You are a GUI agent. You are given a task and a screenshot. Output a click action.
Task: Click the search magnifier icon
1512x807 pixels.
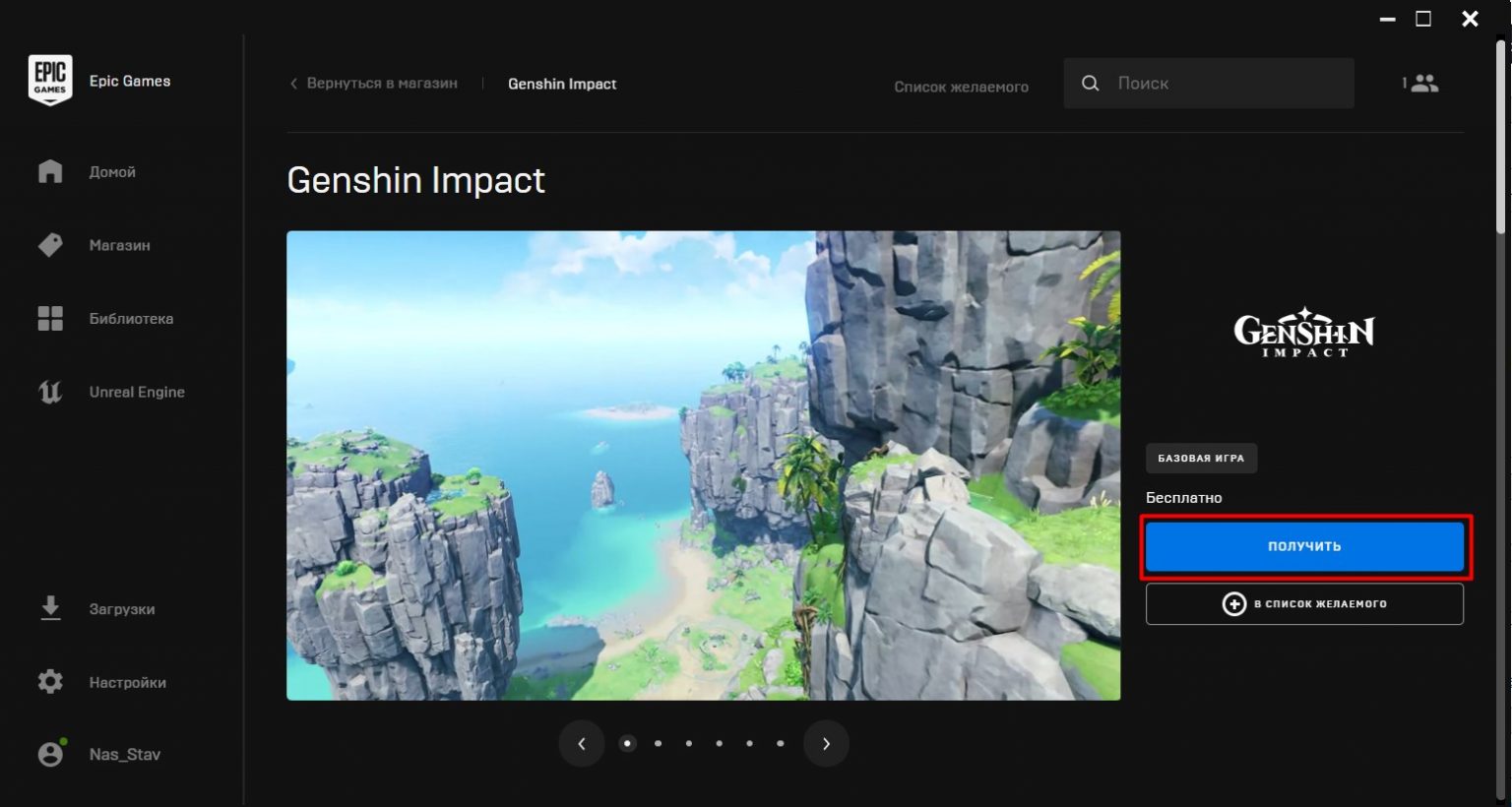point(1091,83)
